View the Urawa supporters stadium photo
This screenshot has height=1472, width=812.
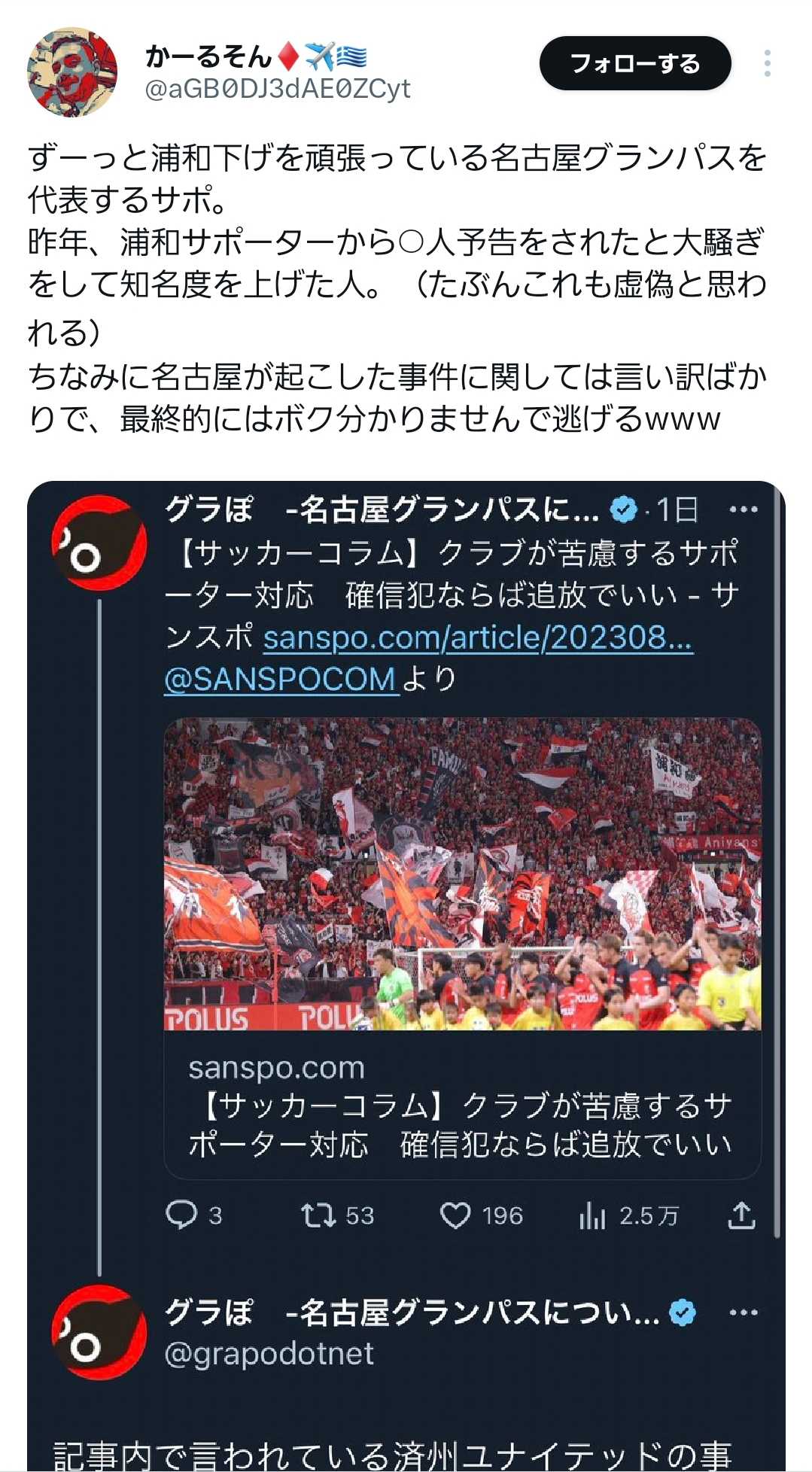462,874
